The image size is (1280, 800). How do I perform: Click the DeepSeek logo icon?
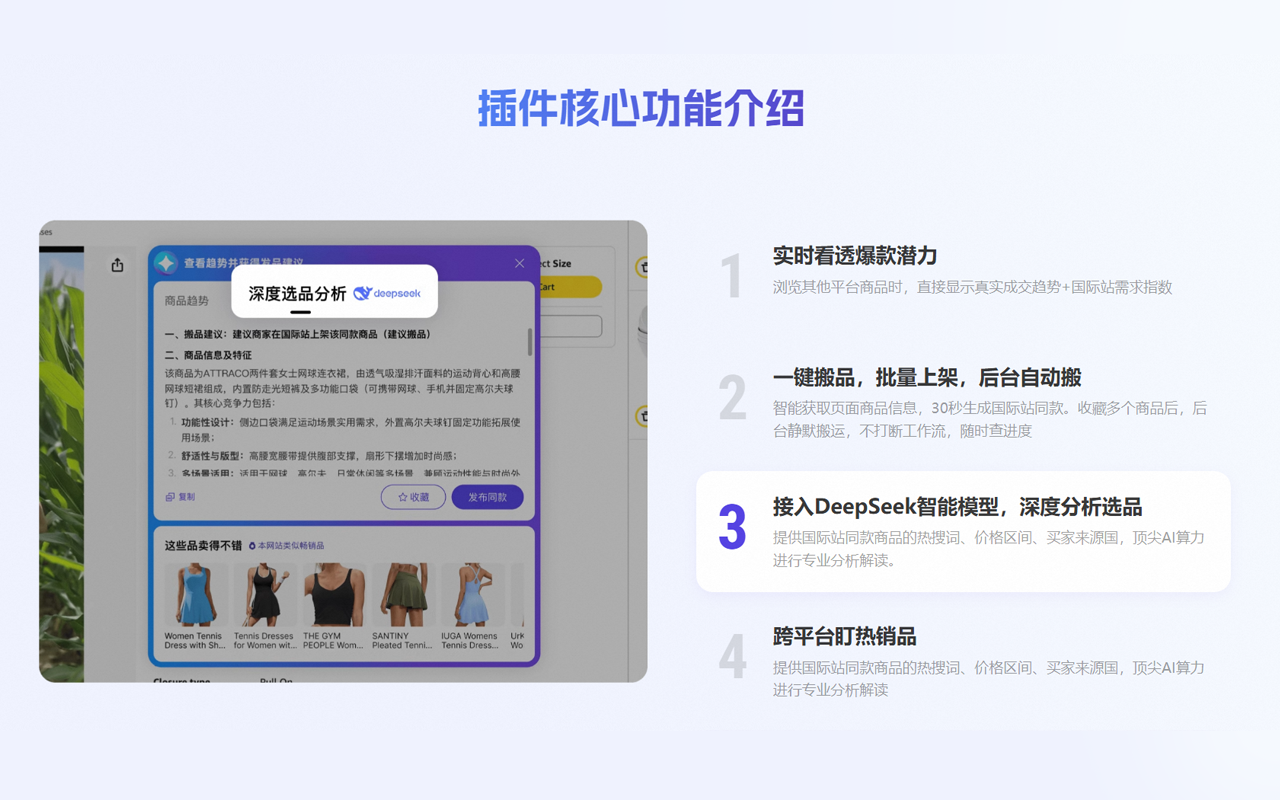click(x=363, y=292)
